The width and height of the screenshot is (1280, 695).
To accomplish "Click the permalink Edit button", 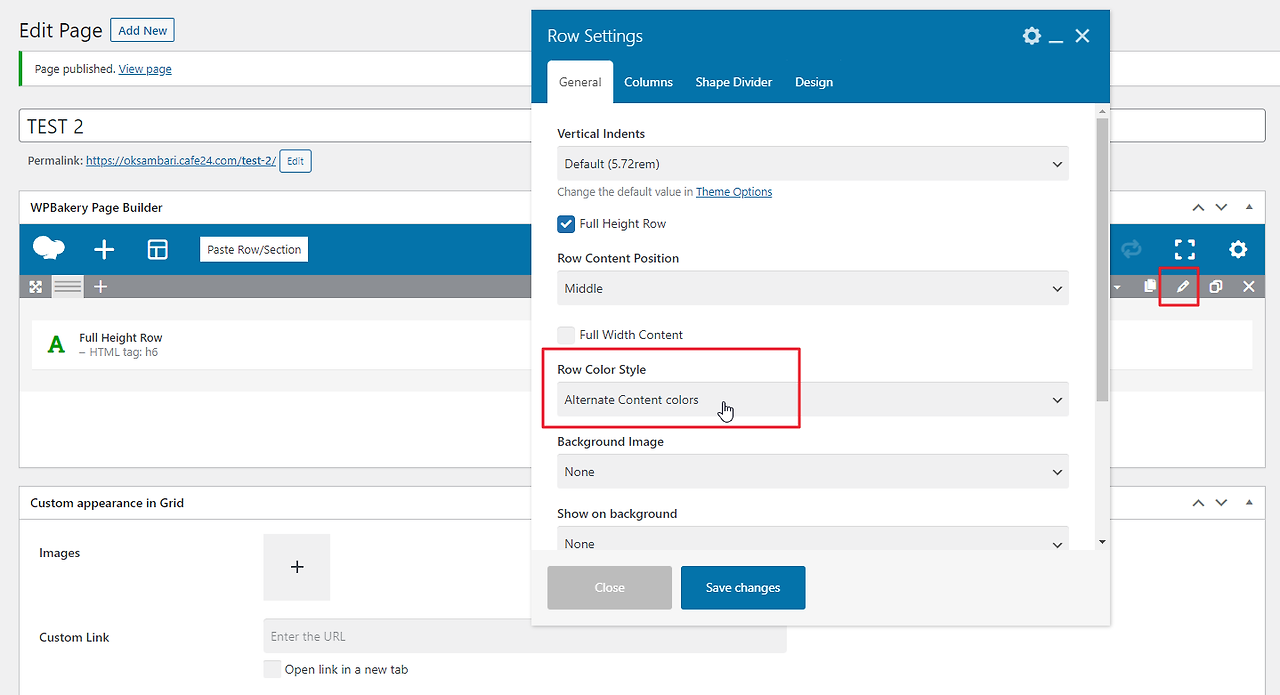I will tap(295, 160).
